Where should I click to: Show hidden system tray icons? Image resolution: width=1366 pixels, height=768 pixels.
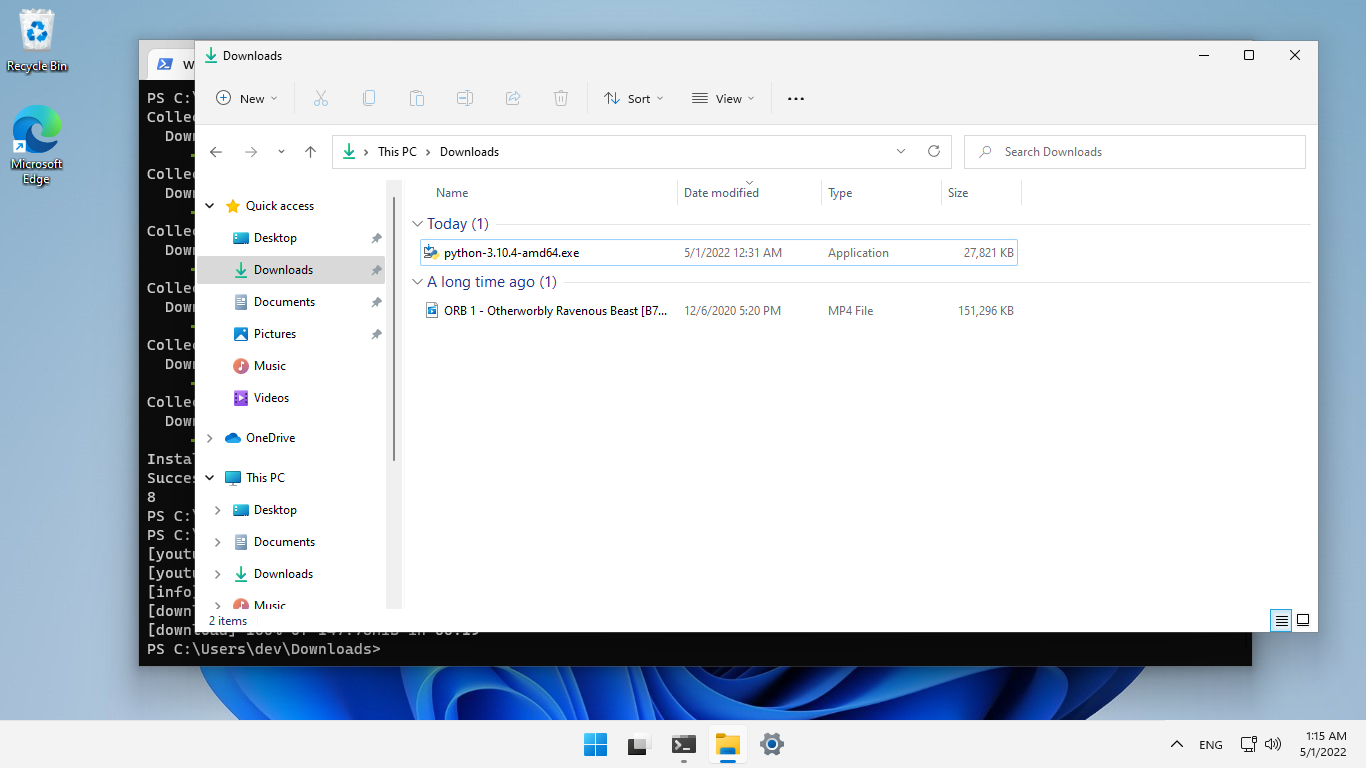click(1177, 744)
